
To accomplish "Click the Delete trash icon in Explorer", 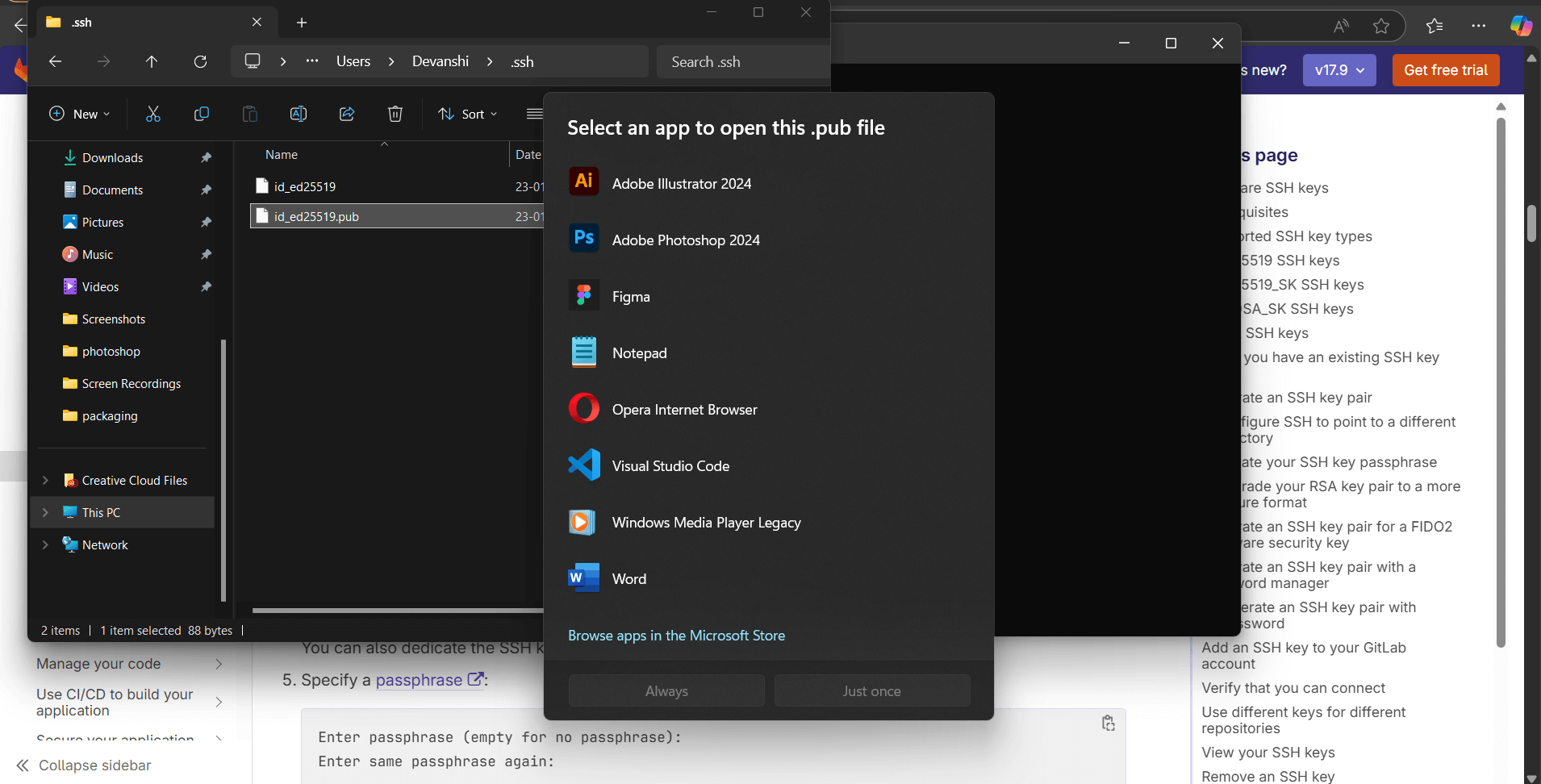I will point(395,114).
